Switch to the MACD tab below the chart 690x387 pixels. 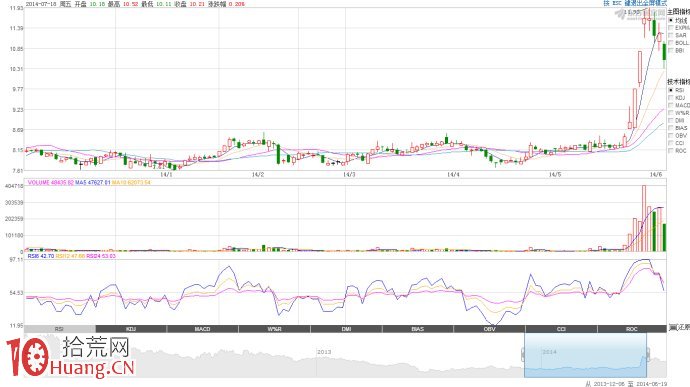(203, 329)
